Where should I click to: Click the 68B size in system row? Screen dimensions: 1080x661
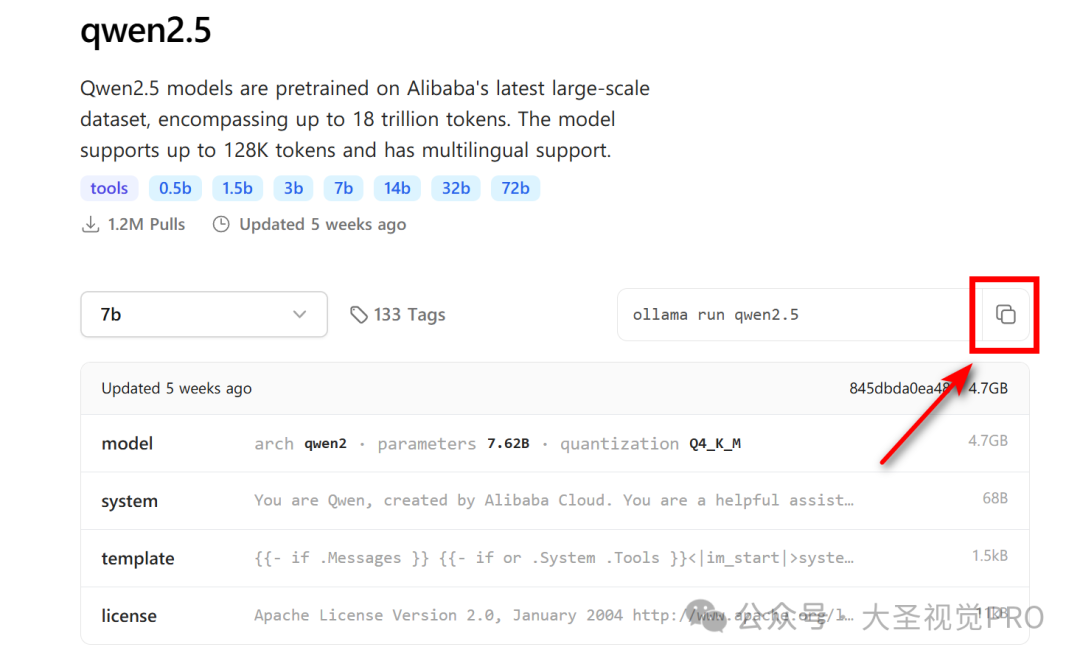[995, 498]
